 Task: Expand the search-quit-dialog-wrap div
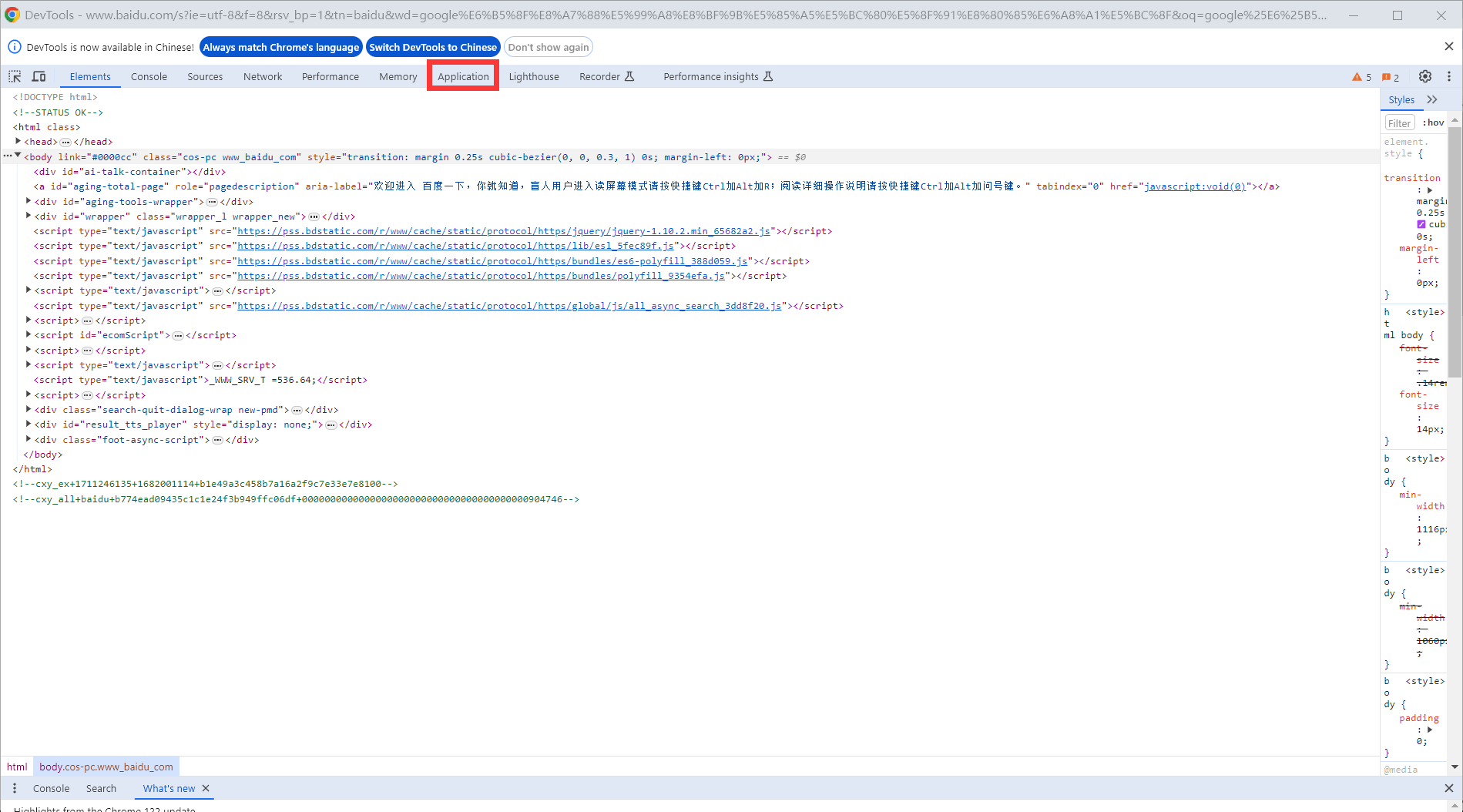(x=29, y=410)
